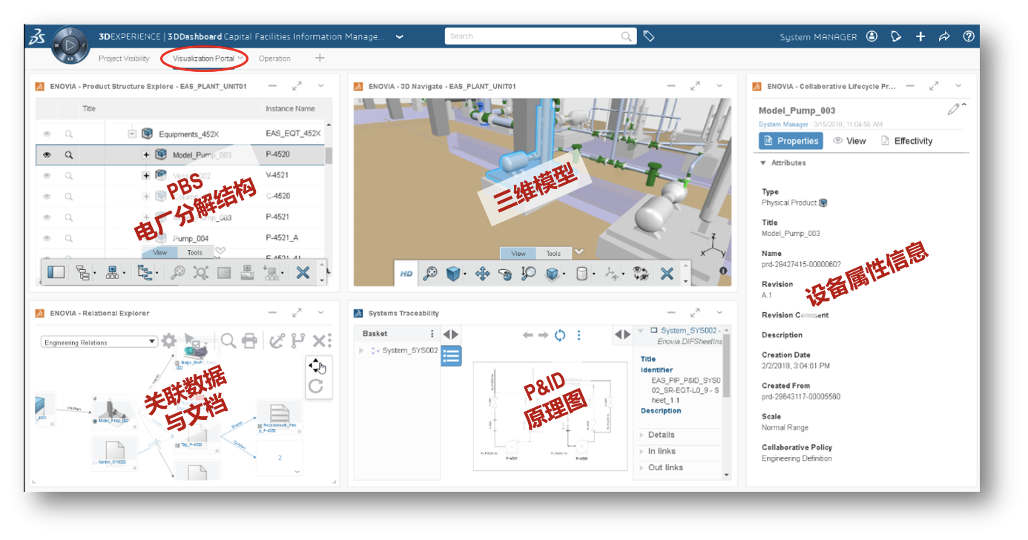Select the rotate tool in 3D Navigate toolbar

coord(505,273)
